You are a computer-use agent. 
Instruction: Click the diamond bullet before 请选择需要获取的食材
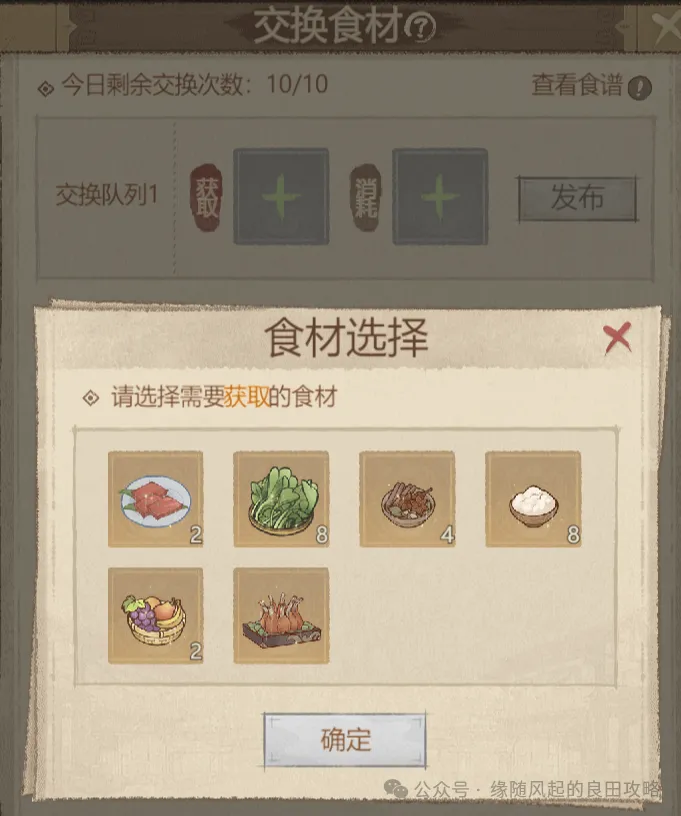pyautogui.click(x=91, y=398)
